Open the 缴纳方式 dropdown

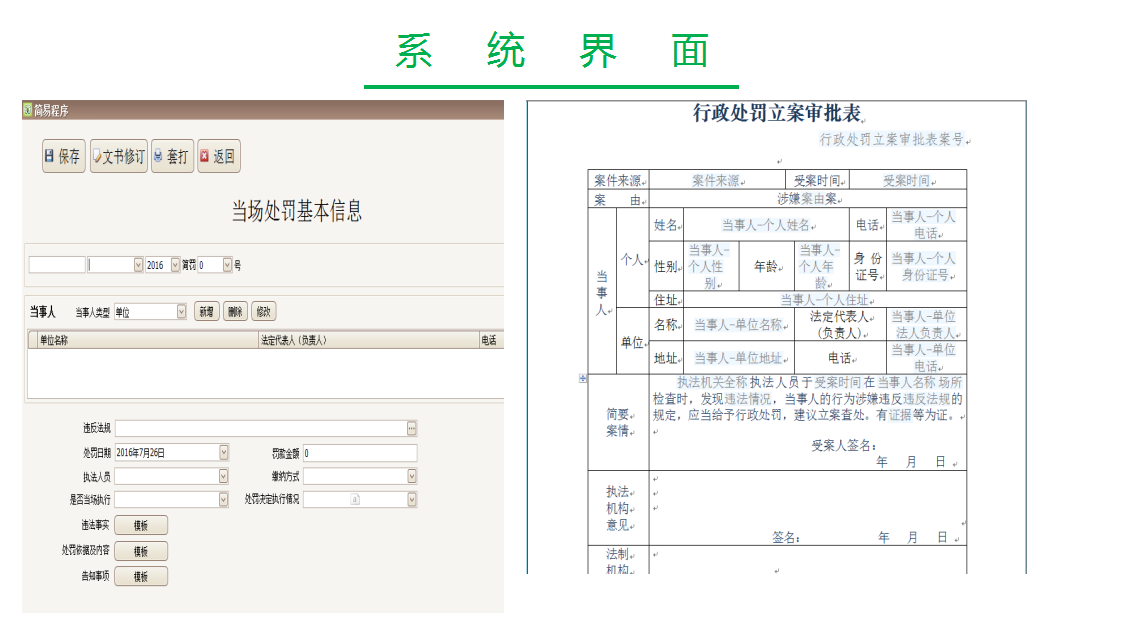[x=411, y=476]
